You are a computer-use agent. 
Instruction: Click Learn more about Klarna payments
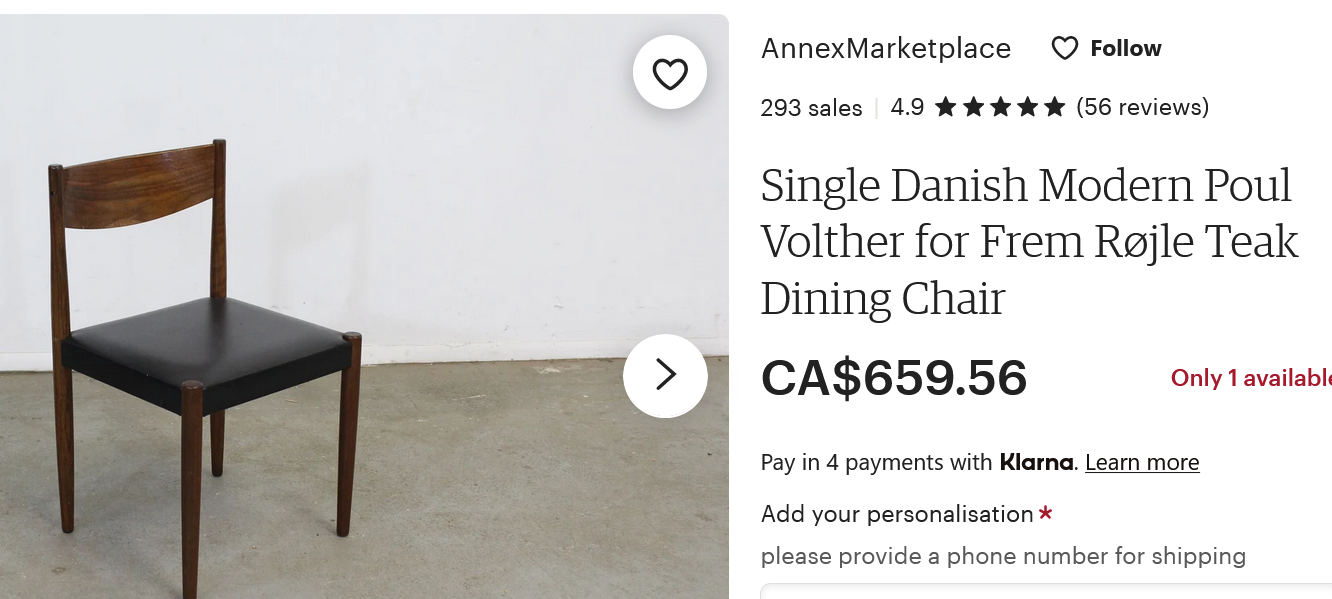coord(1141,462)
